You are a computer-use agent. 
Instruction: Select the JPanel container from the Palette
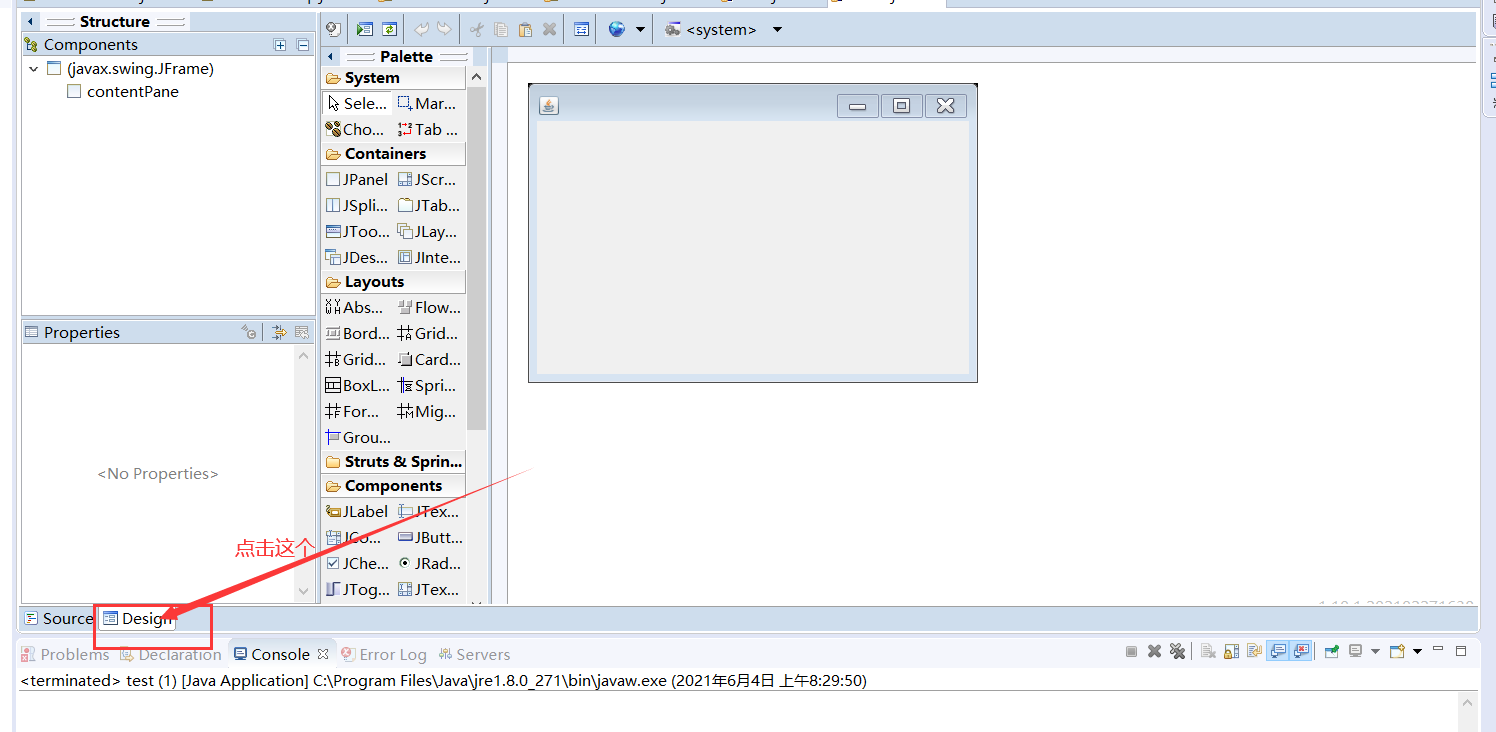(356, 179)
